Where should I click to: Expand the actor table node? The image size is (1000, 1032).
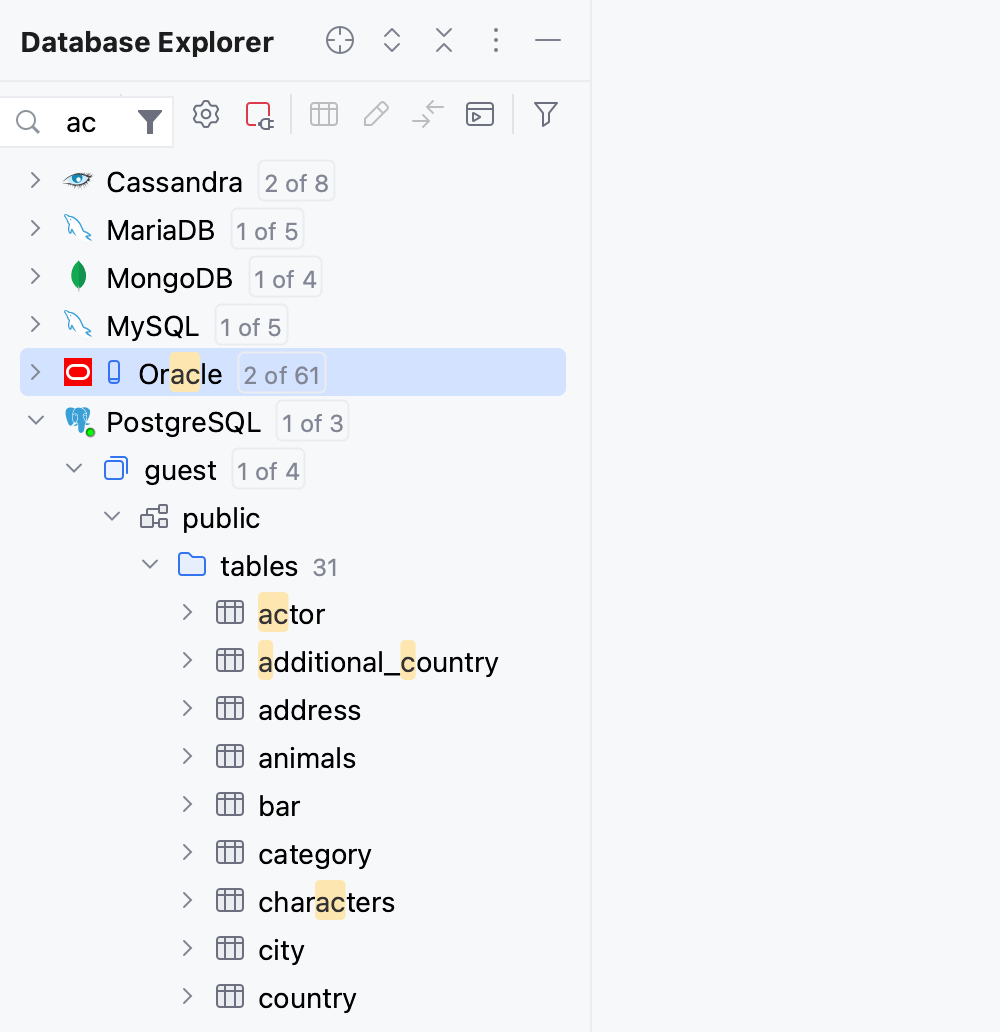[188, 612]
